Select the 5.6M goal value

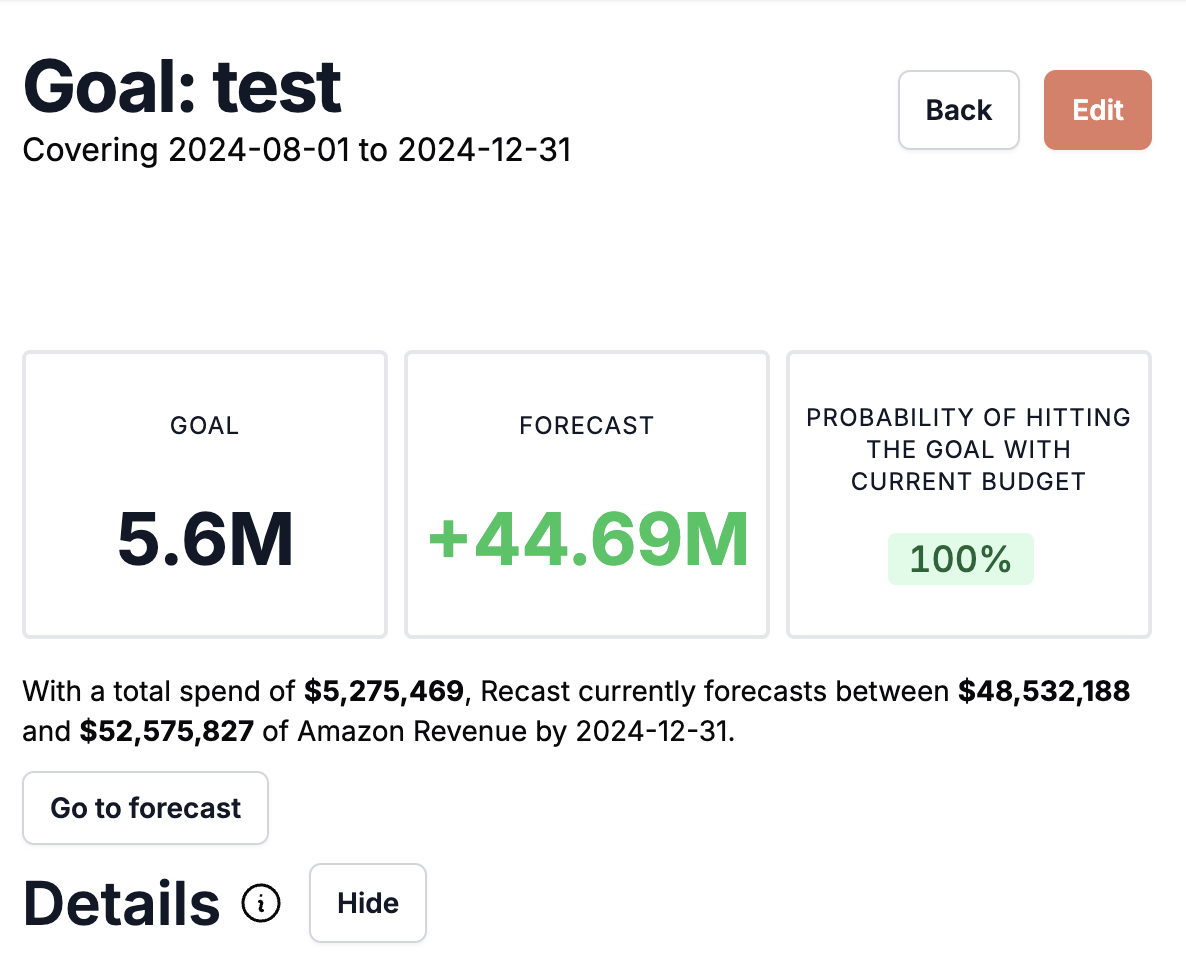point(205,539)
